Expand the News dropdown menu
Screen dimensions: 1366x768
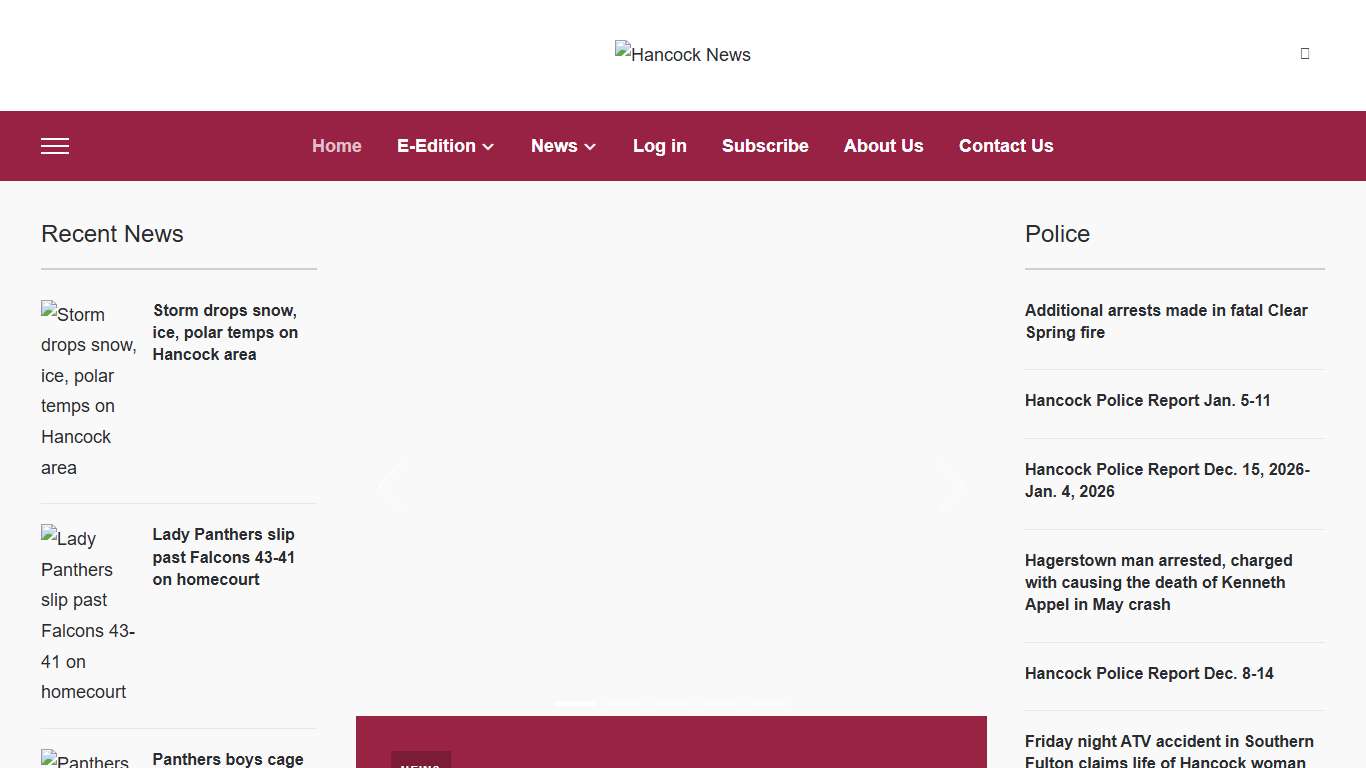click(563, 146)
